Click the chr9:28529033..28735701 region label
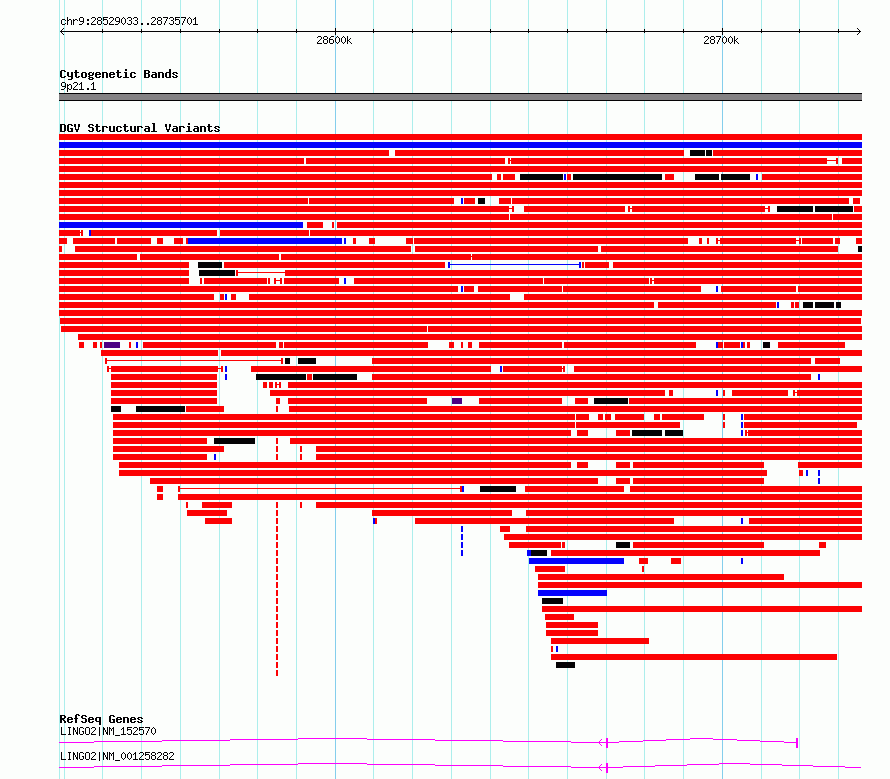 pos(129,22)
